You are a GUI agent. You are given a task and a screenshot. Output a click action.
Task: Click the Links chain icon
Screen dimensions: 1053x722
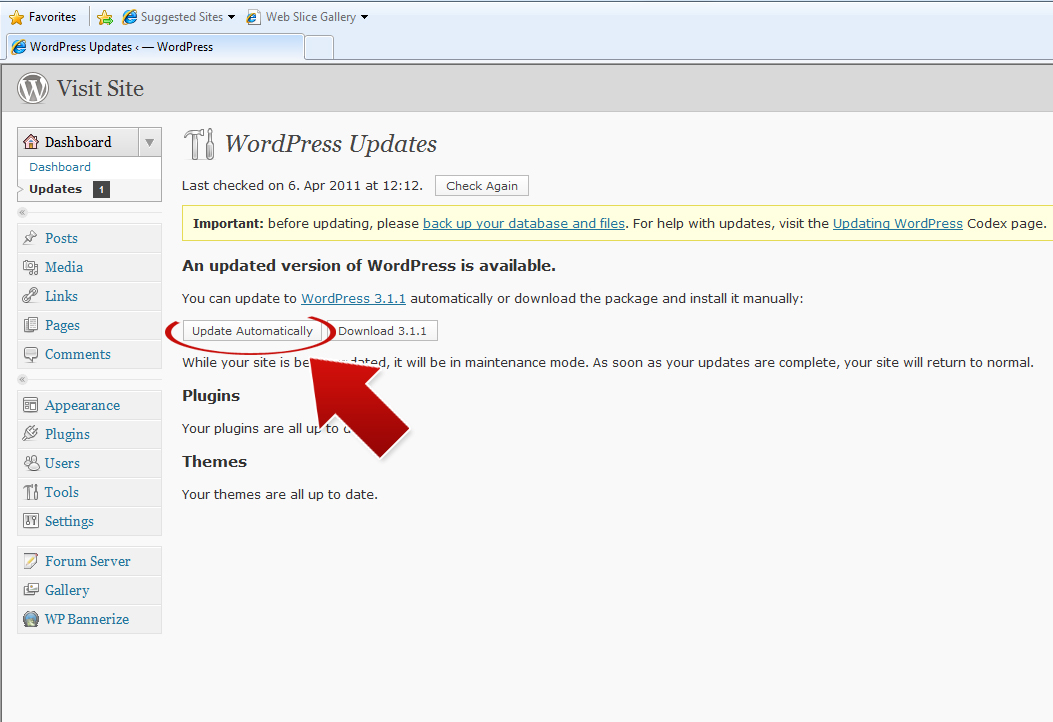tap(30, 296)
